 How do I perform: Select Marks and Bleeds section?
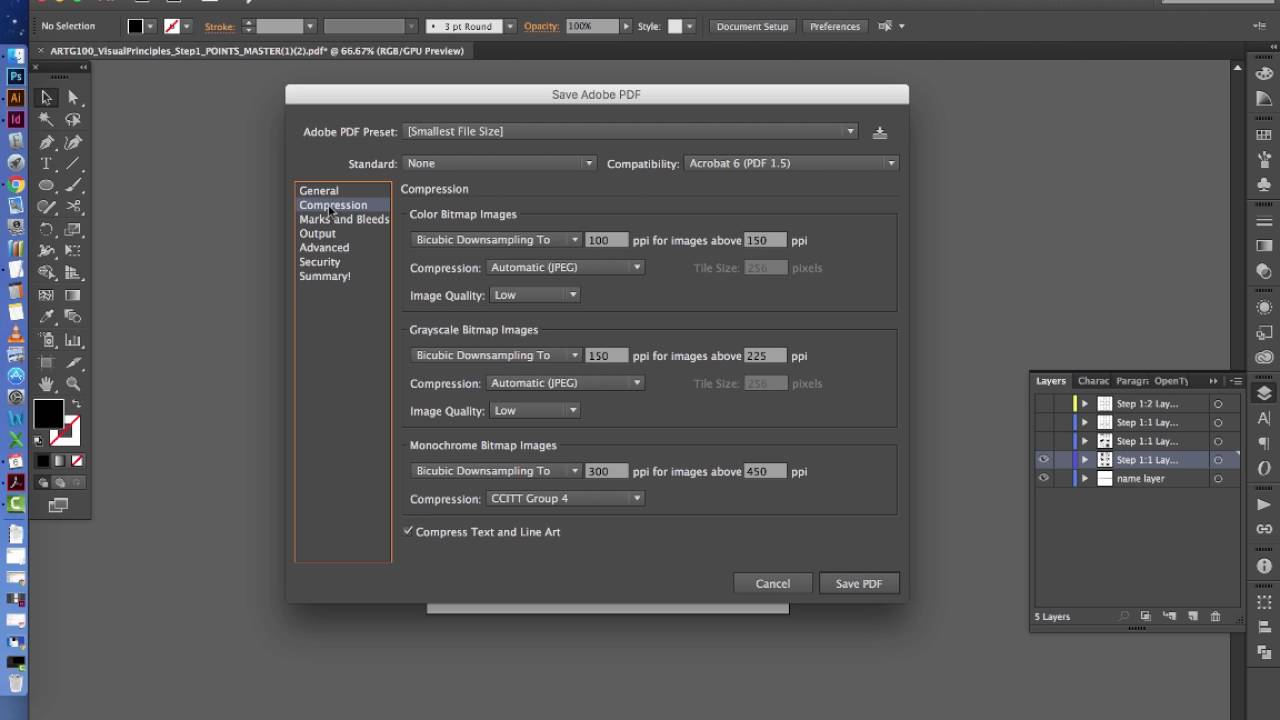pos(344,219)
